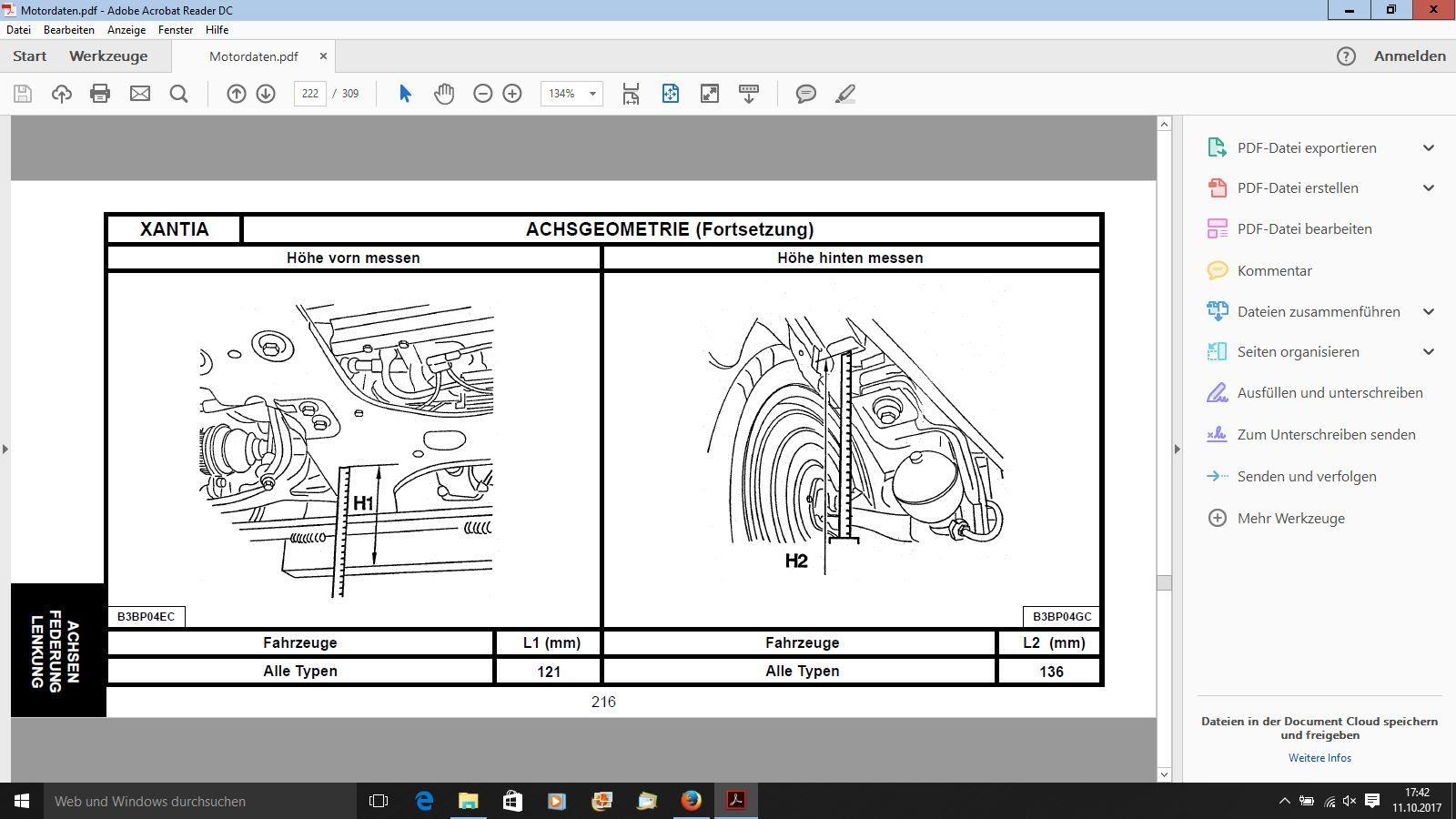Image resolution: width=1456 pixels, height=819 pixels.
Task: Expand Seiten organisieren chevron
Action: (x=1429, y=352)
